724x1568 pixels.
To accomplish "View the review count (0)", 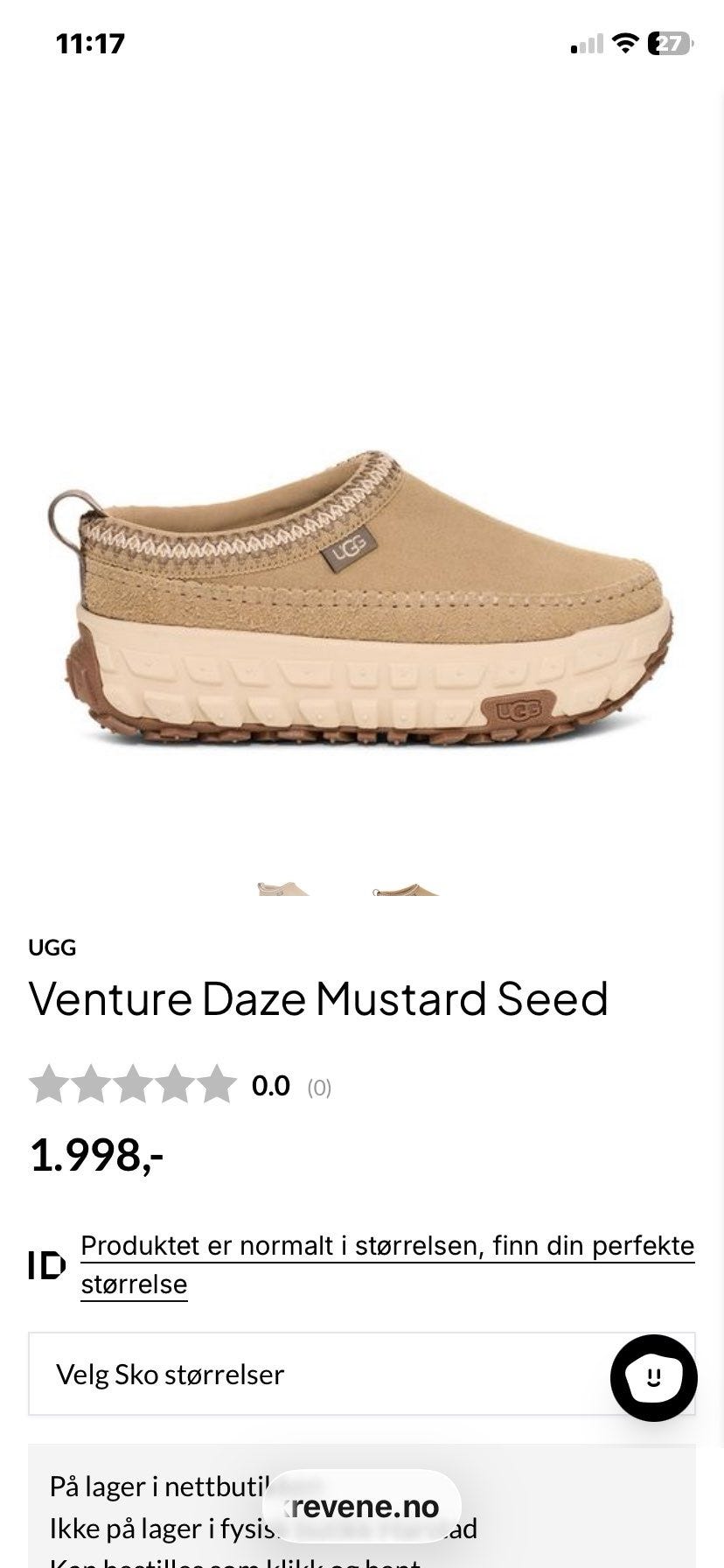I will (319, 1088).
